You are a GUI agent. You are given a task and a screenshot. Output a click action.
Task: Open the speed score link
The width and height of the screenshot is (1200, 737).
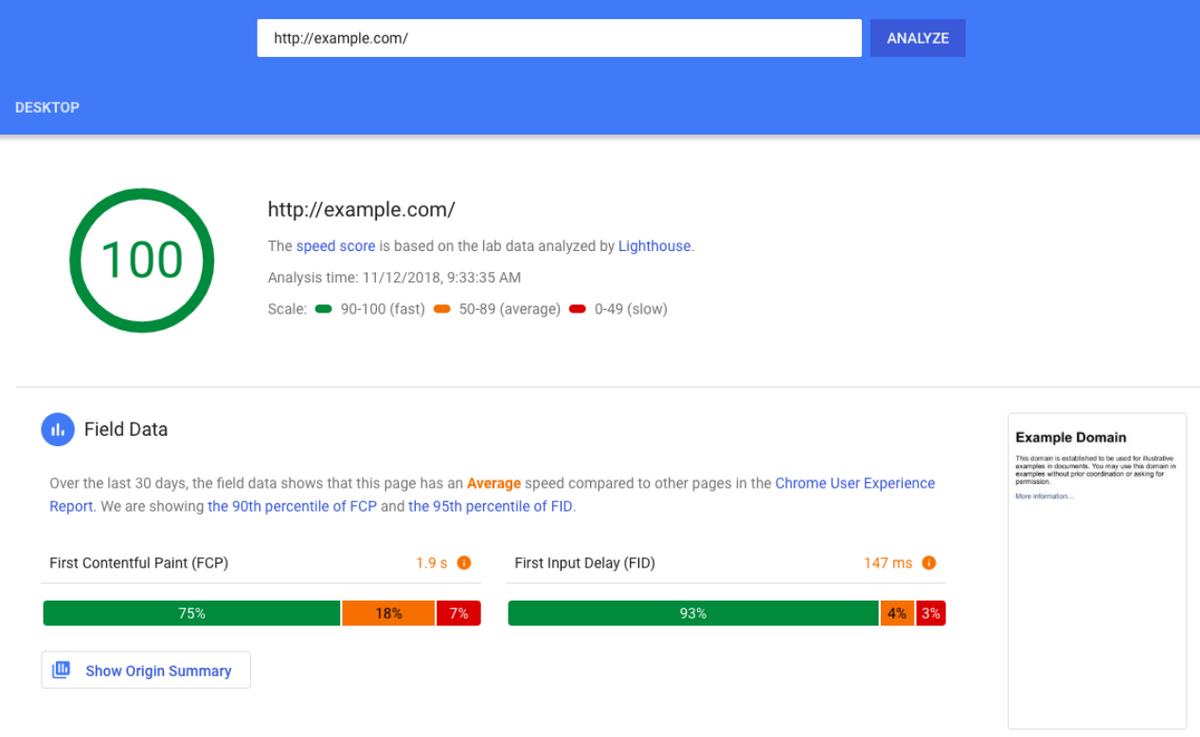[336, 246]
